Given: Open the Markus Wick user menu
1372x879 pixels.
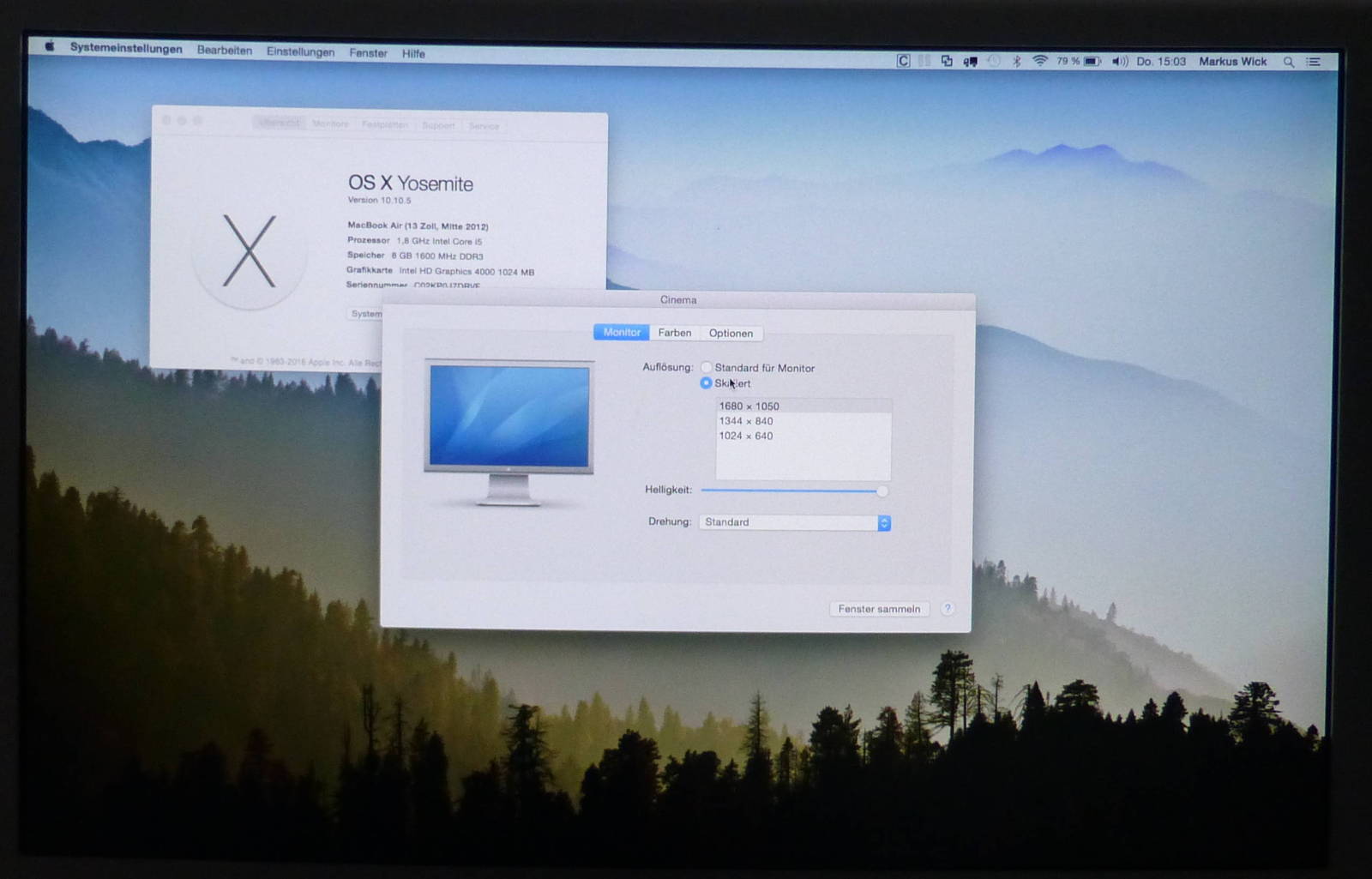Looking at the screenshot, I should click(1232, 62).
